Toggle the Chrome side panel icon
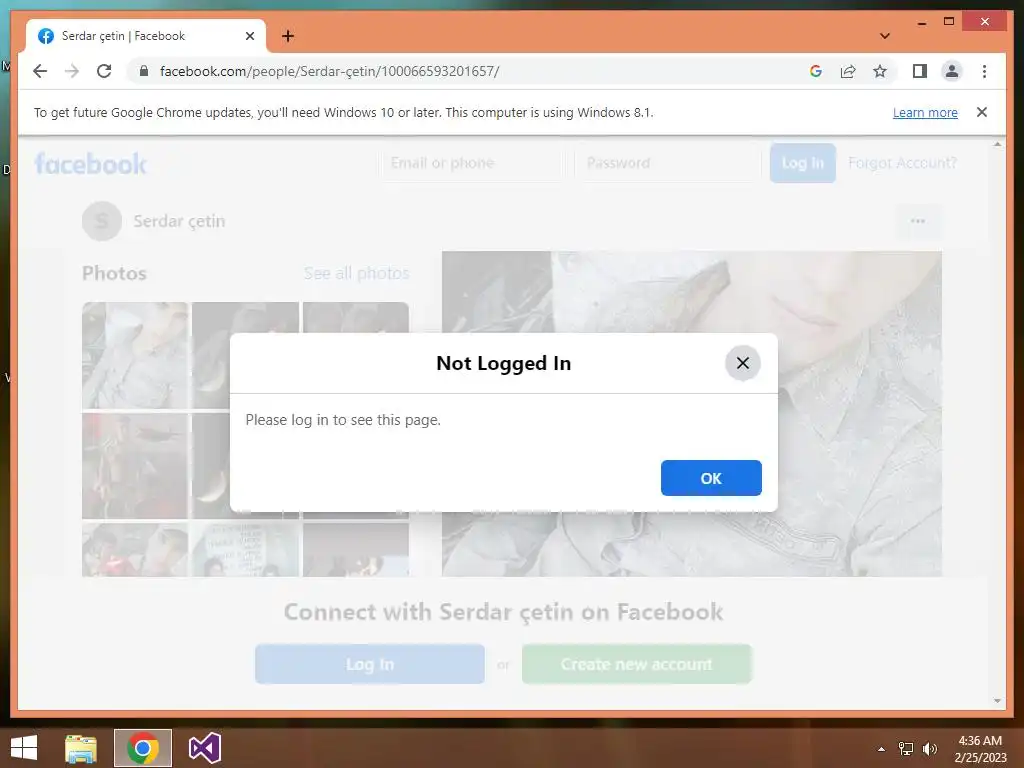The image size is (1024, 768). (x=920, y=71)
